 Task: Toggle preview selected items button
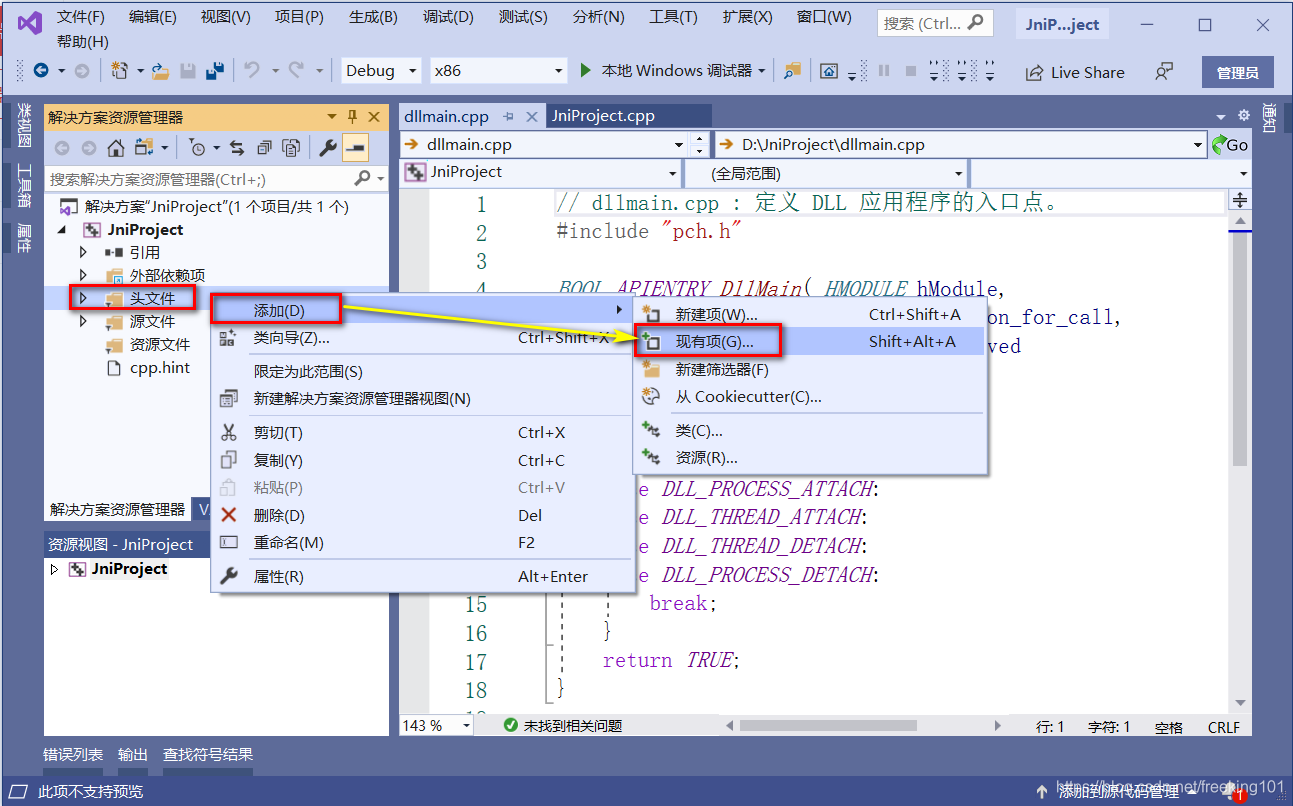pos(355,148)
